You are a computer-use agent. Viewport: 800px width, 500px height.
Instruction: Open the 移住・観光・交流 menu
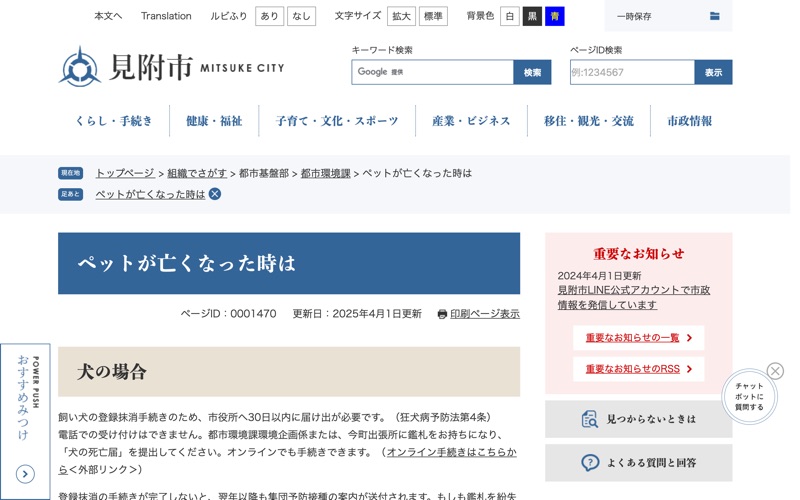(x=589, y=121)
